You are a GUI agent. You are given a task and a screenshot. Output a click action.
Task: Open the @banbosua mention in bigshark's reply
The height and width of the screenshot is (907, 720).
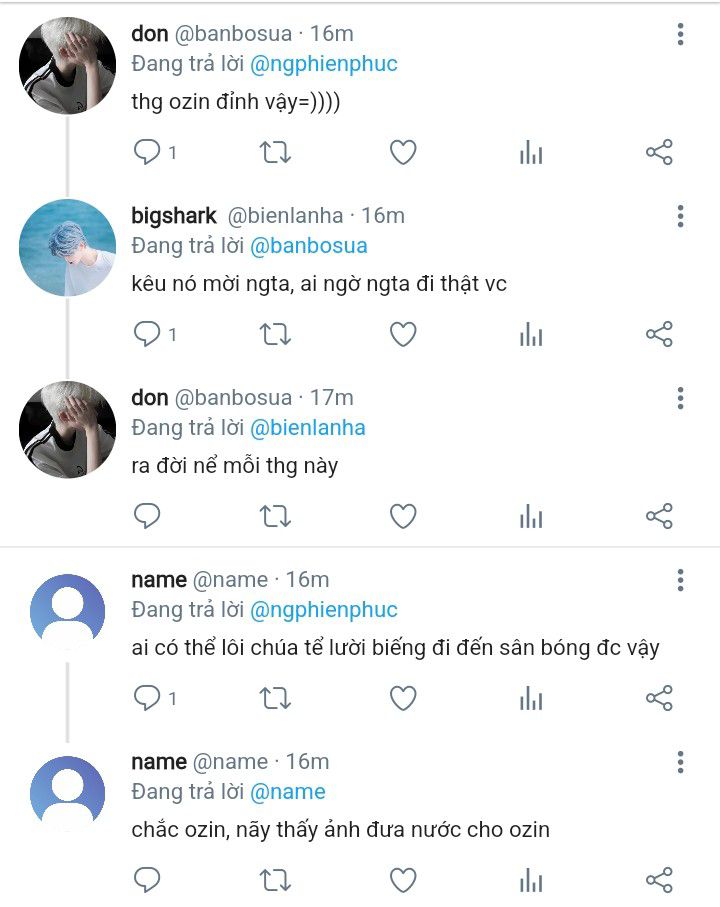(309, 246)
